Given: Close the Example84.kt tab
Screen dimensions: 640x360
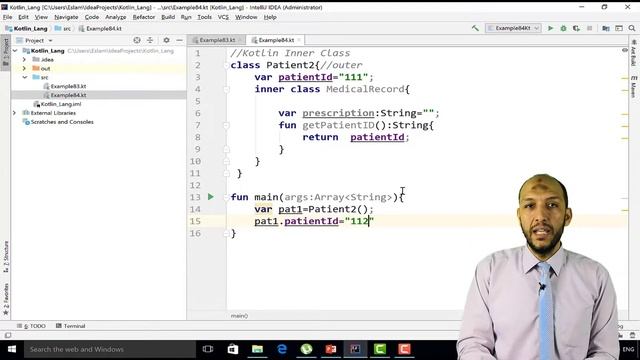Looking at the screenshot, I should point(299,40).
